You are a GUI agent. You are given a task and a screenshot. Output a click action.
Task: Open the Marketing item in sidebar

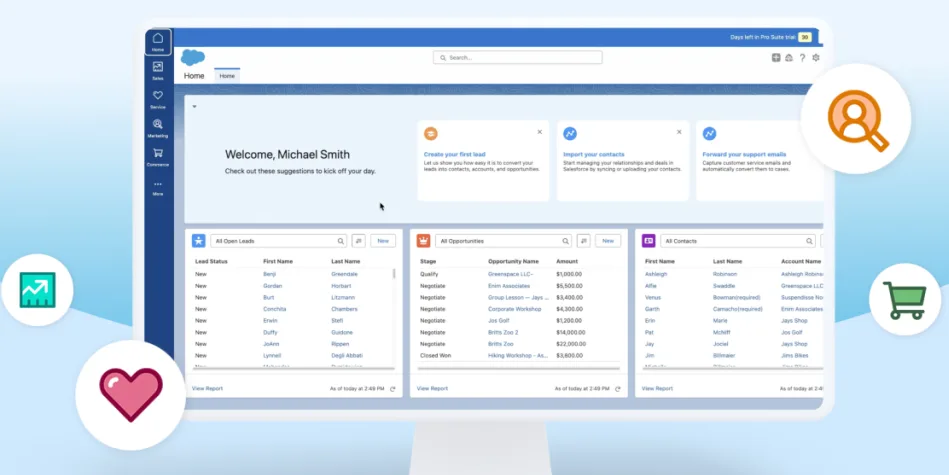tap(158, 128)
